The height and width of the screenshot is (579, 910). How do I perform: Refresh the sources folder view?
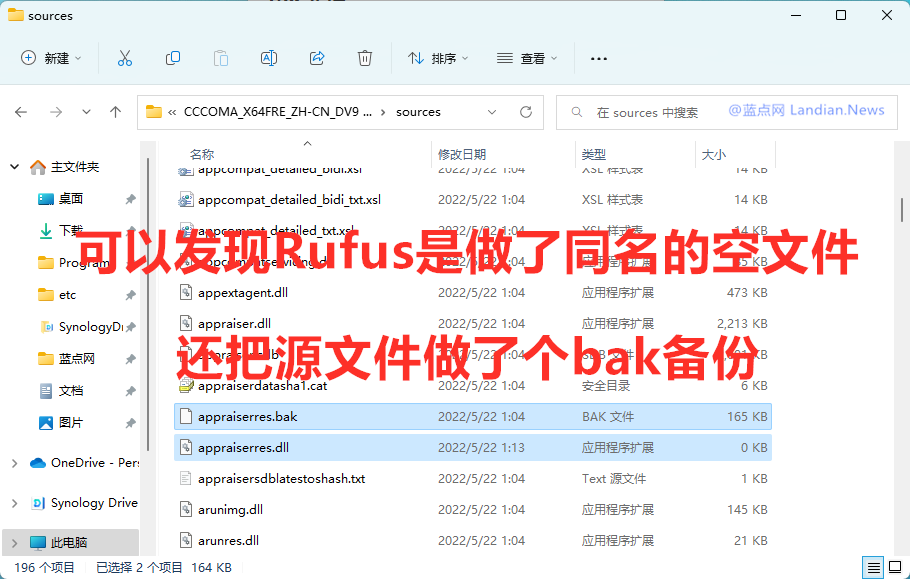525,112
